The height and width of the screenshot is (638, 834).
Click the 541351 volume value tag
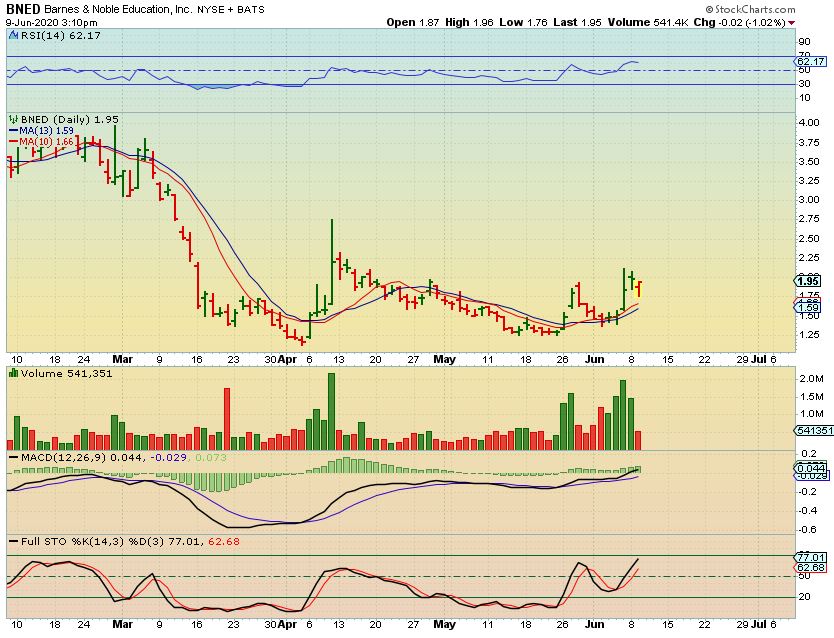(x=814, y=431)
